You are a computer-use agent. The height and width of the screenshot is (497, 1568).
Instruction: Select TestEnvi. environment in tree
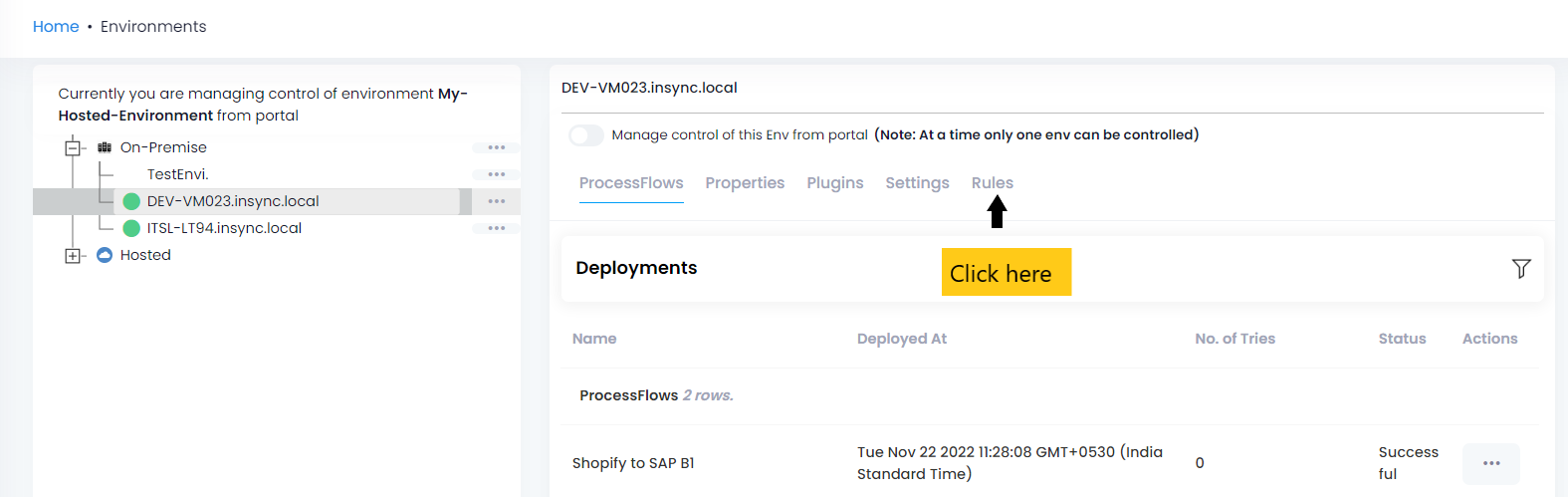click(x=177, y=174)
